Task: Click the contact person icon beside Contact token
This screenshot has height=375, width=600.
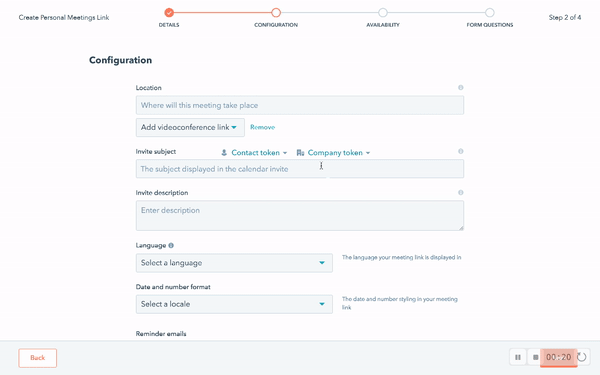Action: point(224,153)
